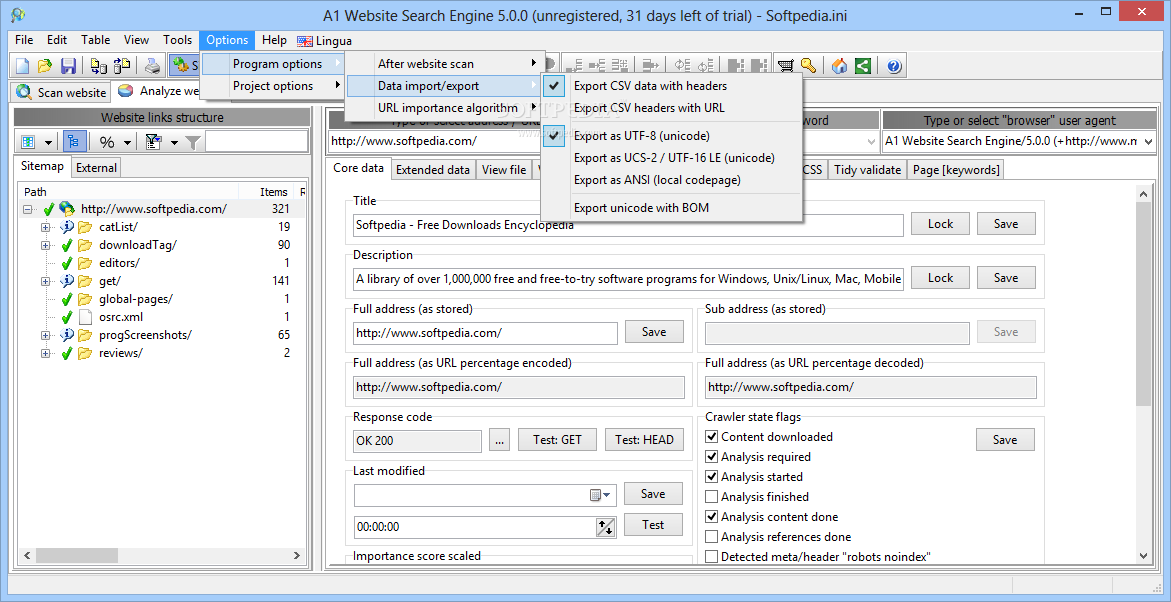Select Export as UTF-8 (unicode) option
The image size is (1171, 602).
[671, 136]
